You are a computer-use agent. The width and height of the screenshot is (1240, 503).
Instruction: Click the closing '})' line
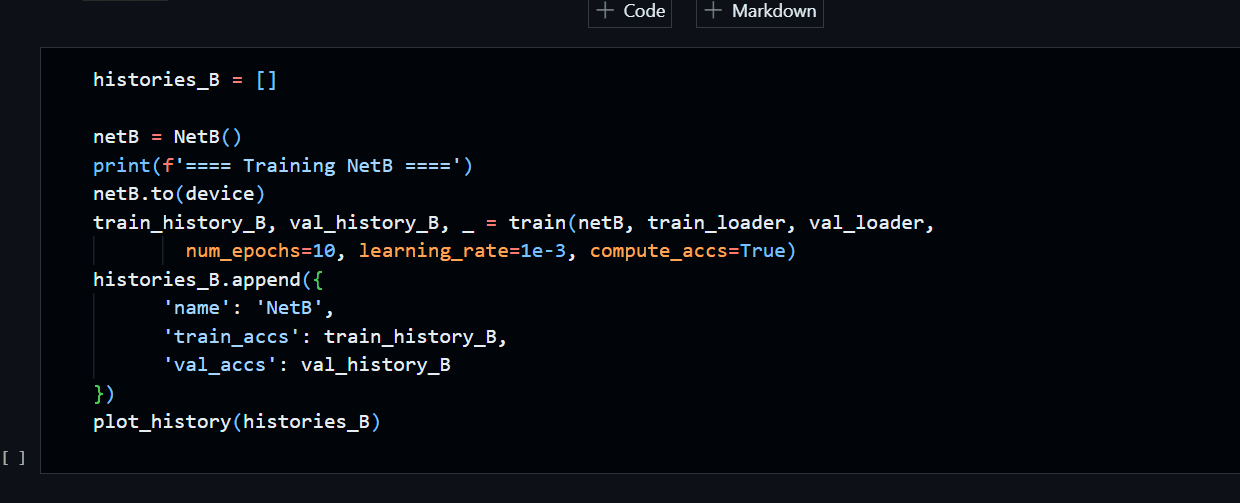point(104,393)
